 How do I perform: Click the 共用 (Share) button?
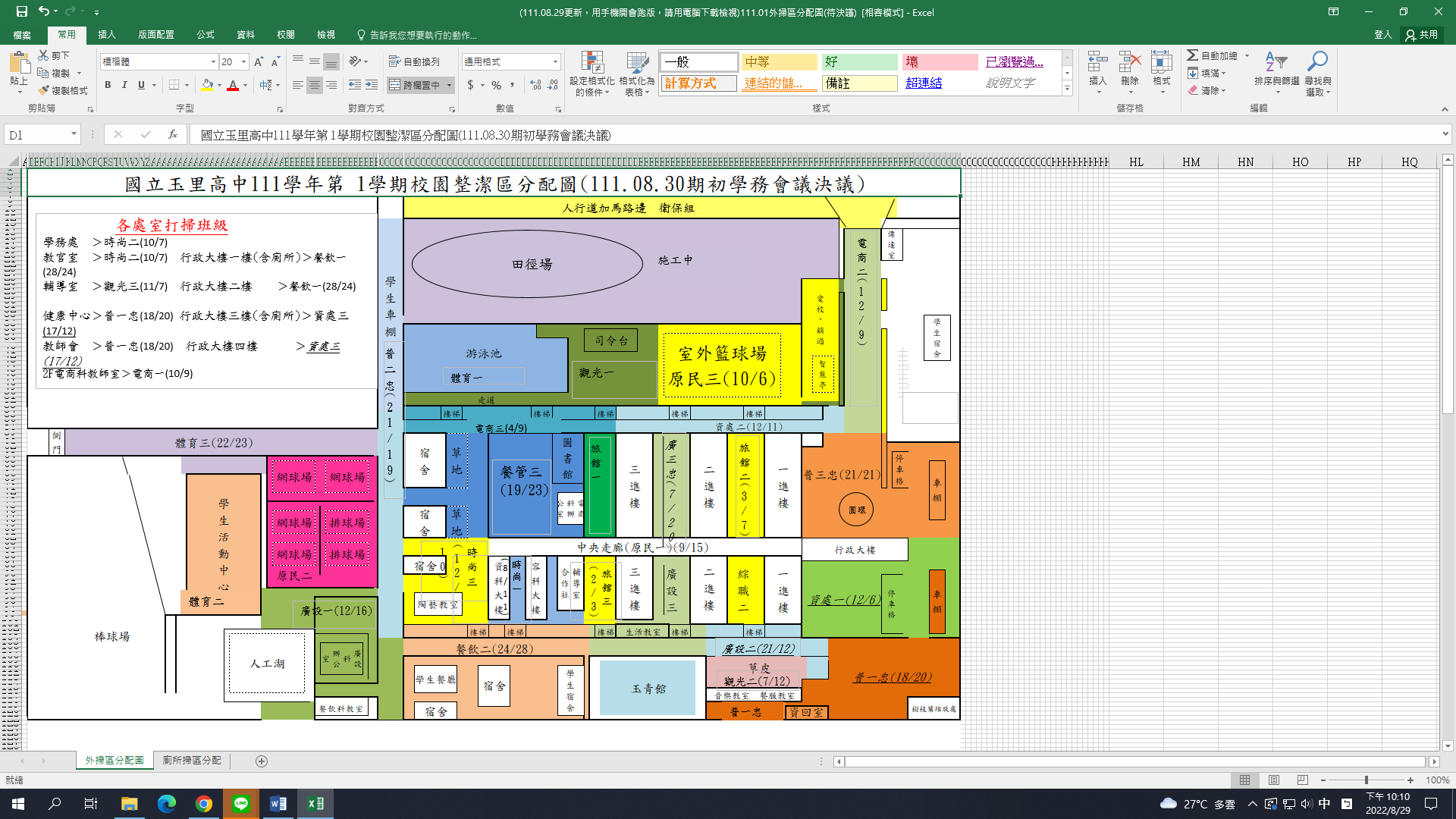click(1423, 35)
